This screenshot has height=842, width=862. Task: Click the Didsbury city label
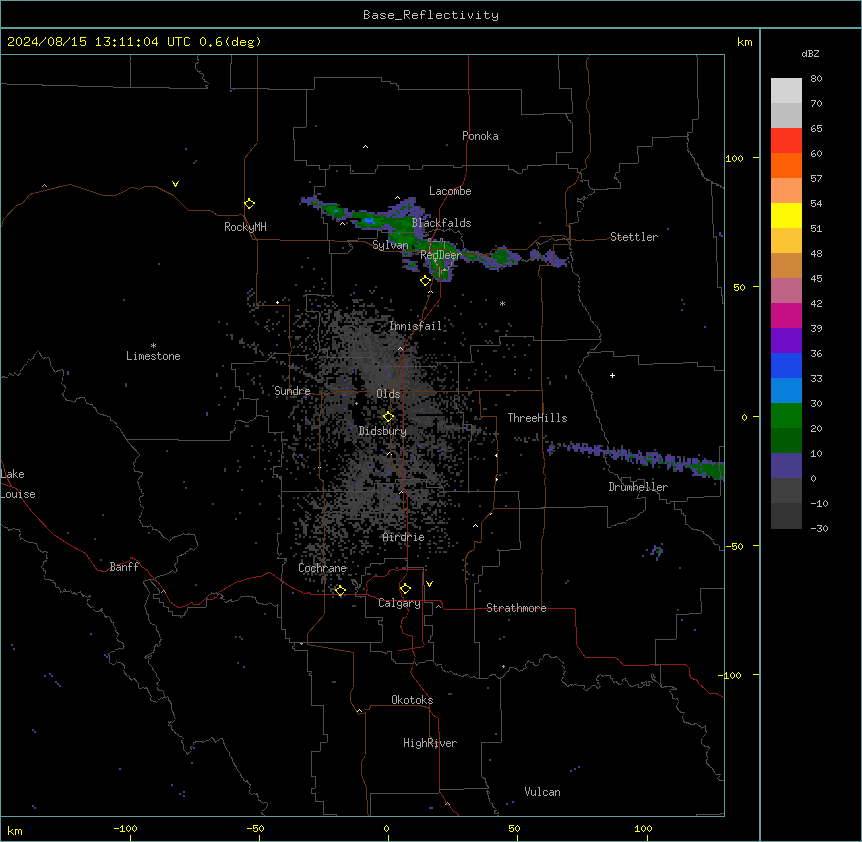click(382, 431)
